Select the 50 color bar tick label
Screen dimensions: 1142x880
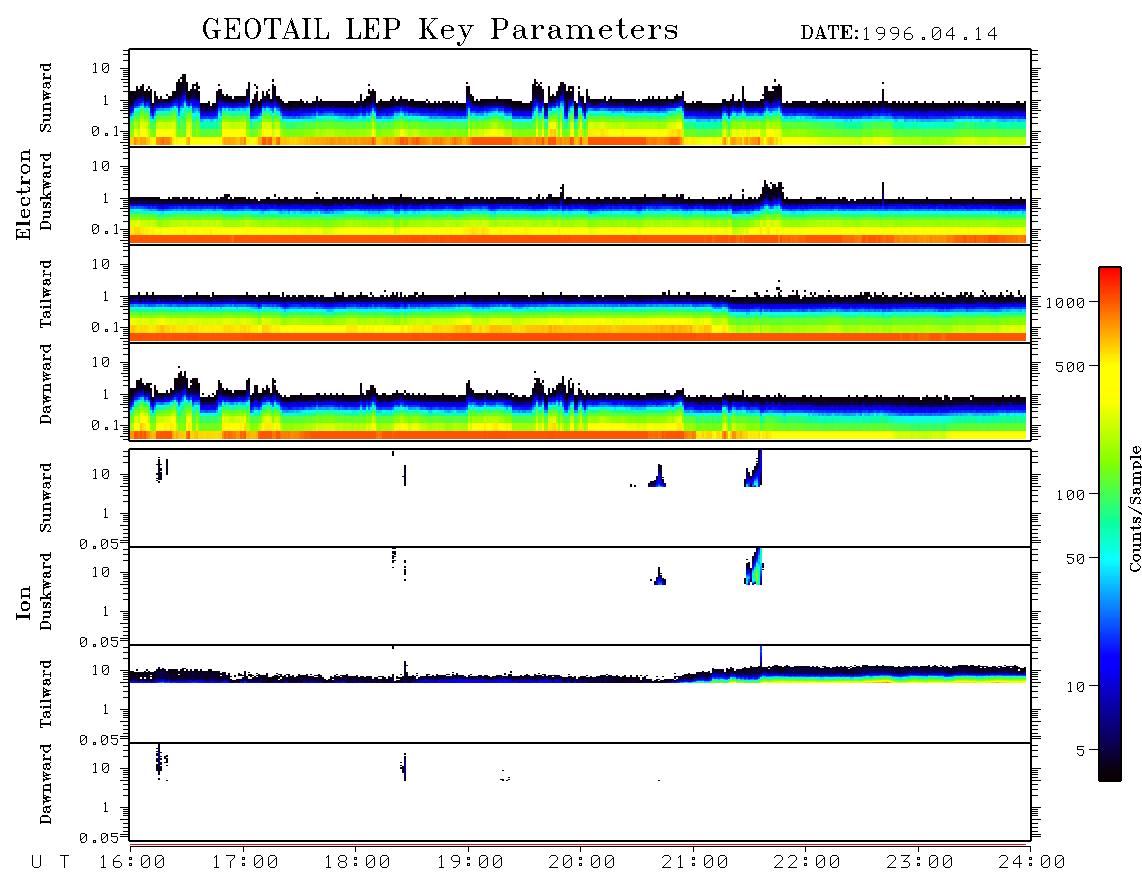(x=1076, y=559)
